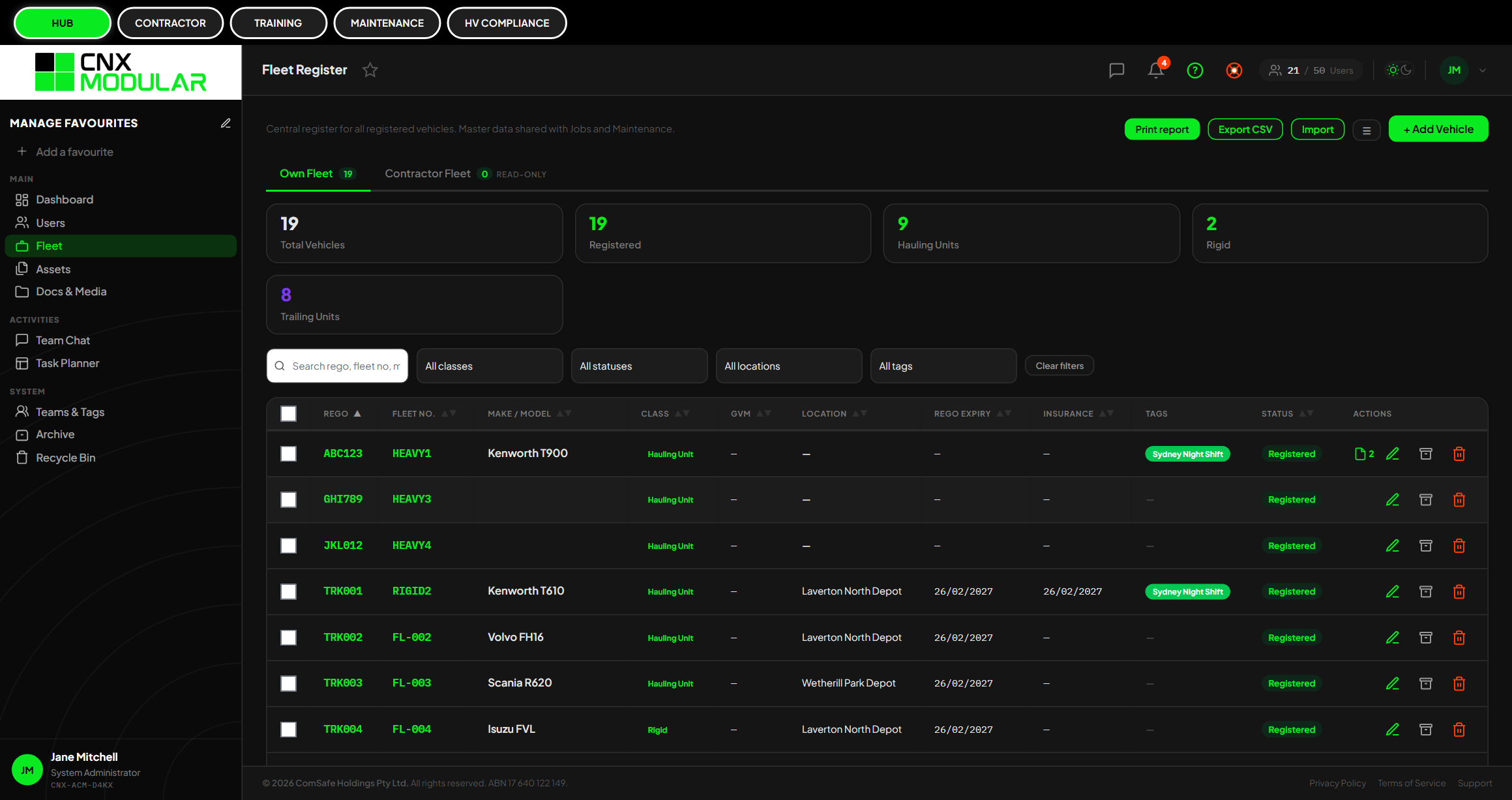The height and width of the screenshot is (800, 1512).
Task: Click the Print report button
Action: click(x=1162, y=129)
